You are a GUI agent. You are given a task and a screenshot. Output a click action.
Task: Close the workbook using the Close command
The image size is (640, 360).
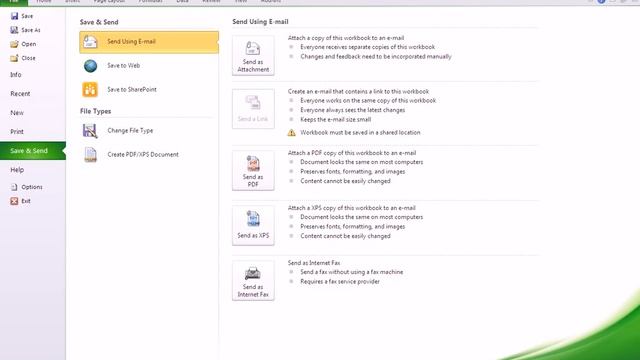[23, 58]
